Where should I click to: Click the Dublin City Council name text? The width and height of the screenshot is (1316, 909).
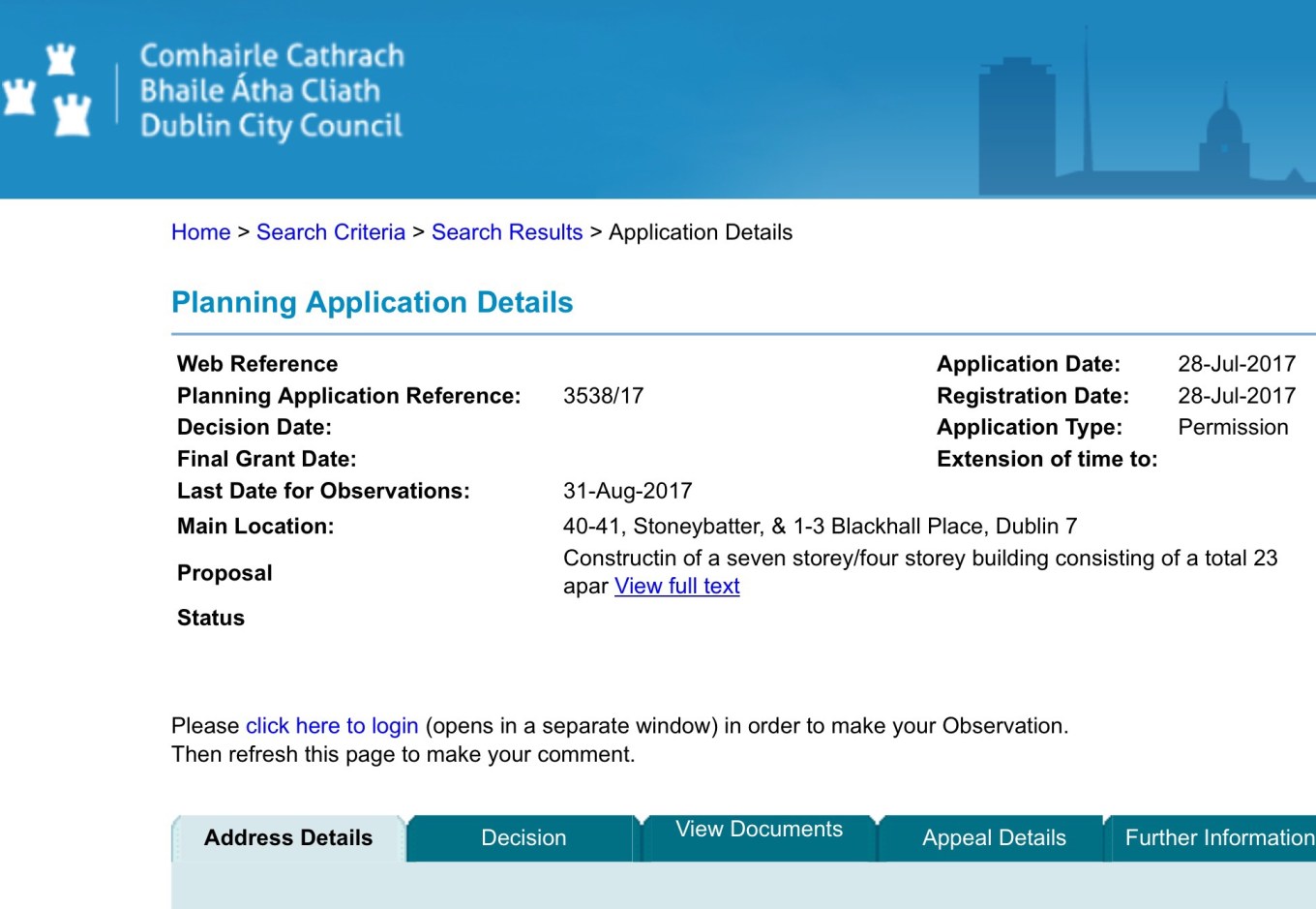pyautogui.click(x=271, y=91)
